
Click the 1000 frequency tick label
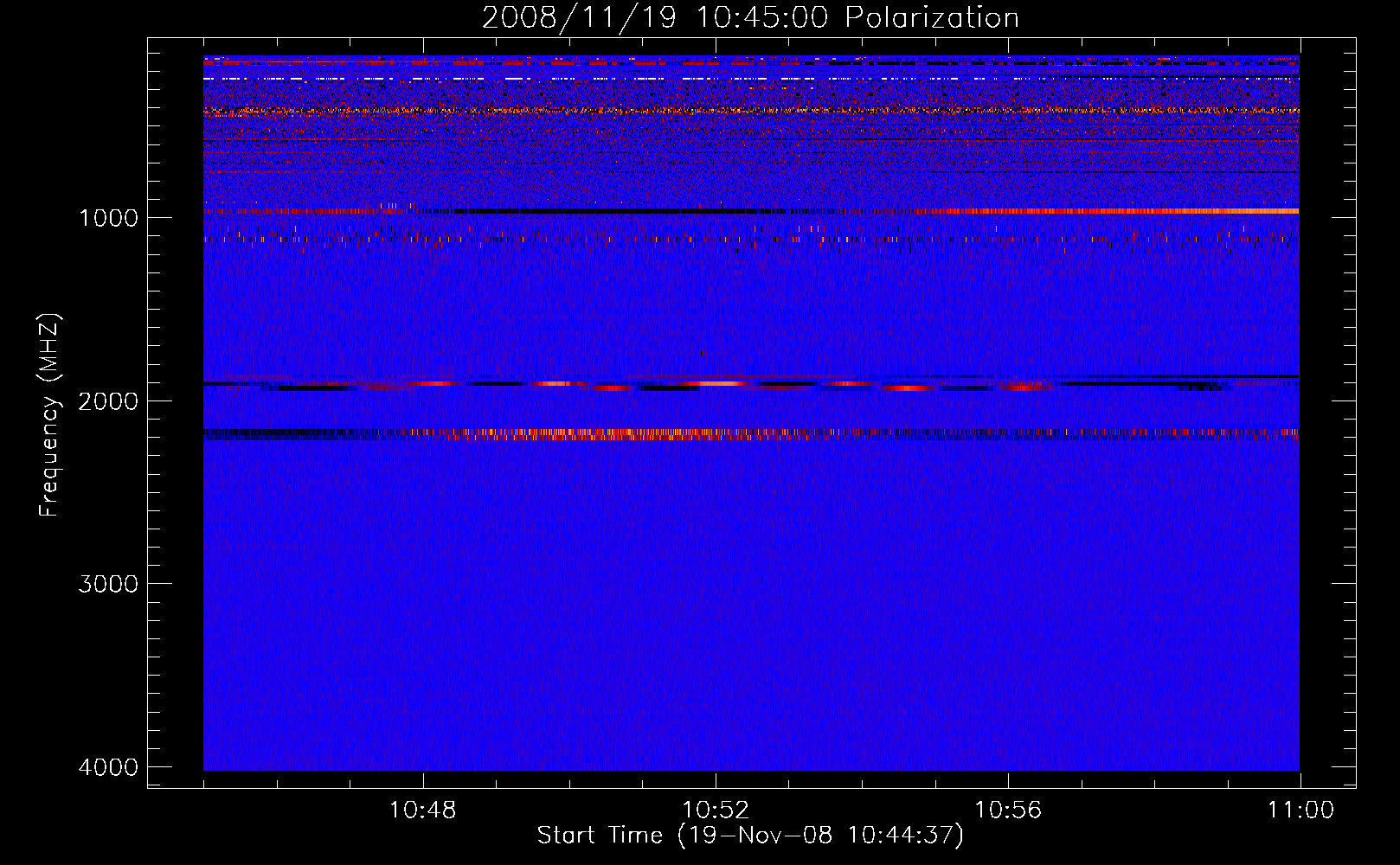tap(108, 217)
